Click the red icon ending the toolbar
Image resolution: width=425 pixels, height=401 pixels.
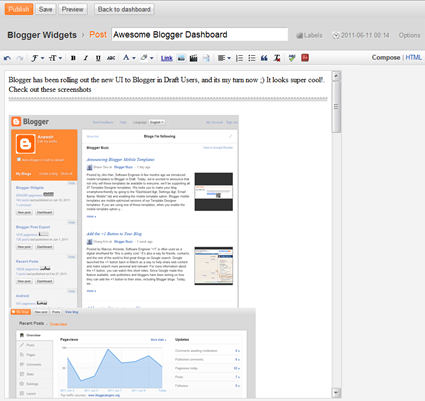coord(305,58)
